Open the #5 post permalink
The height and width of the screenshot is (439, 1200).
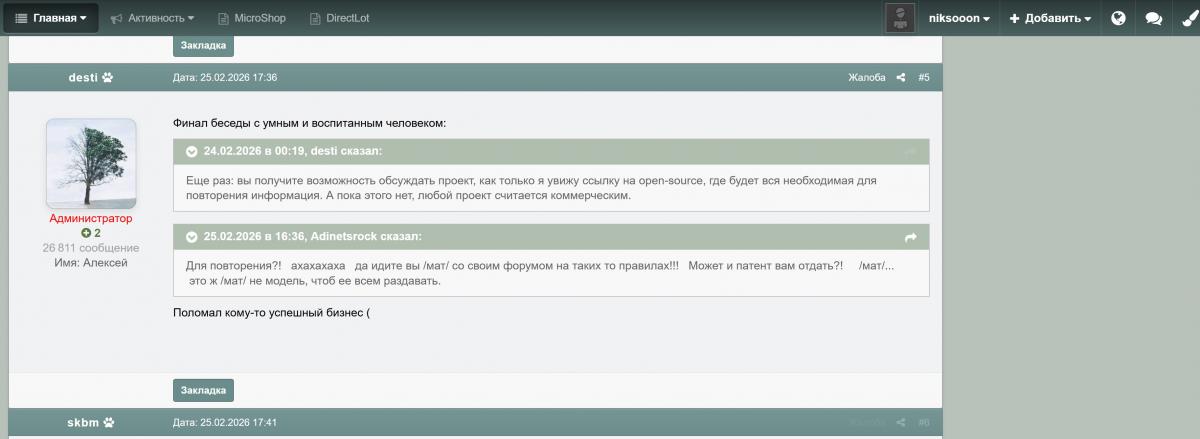923,78
